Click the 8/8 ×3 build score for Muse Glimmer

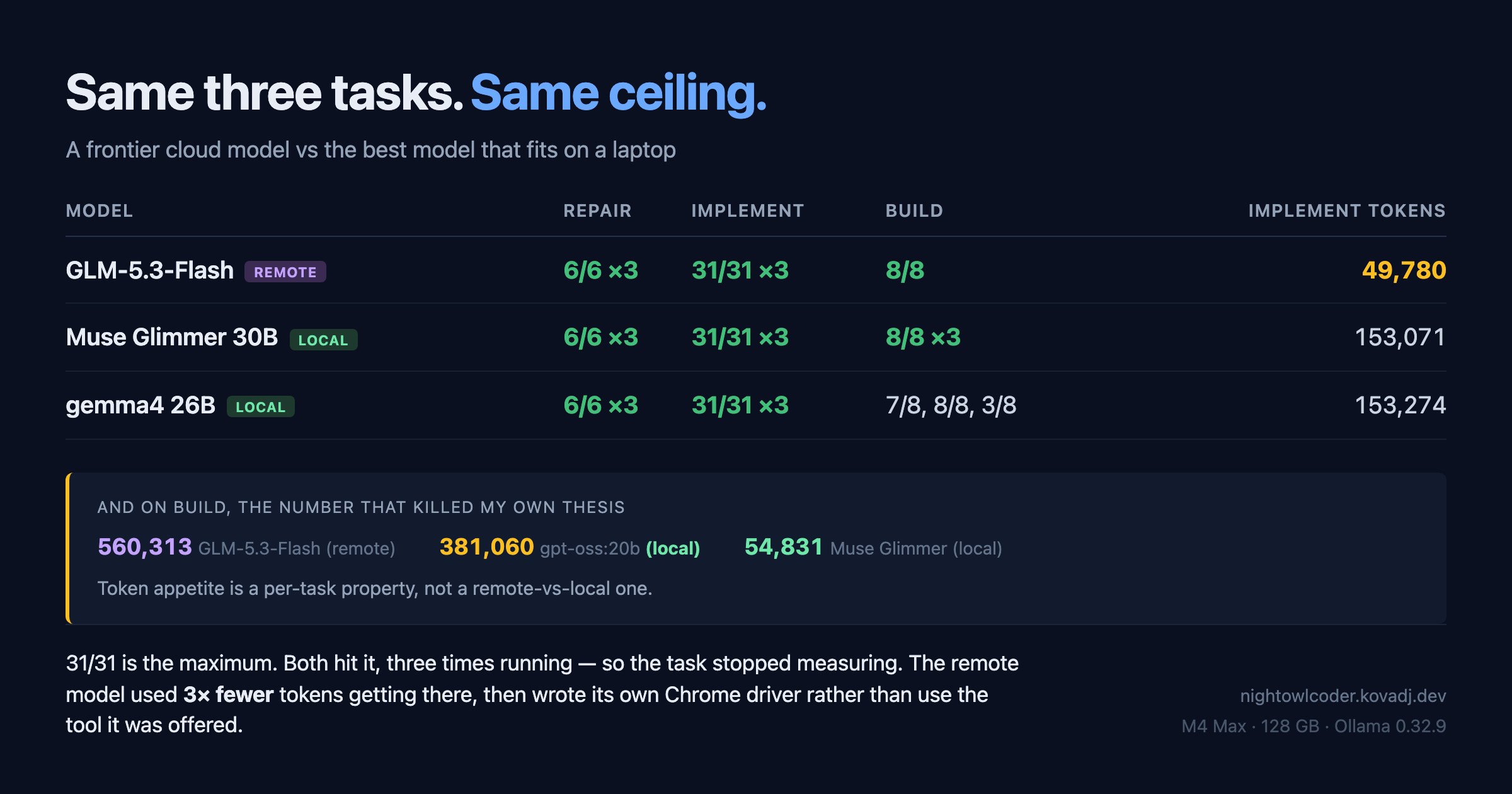pyautogui.click(x=923, y=337)
